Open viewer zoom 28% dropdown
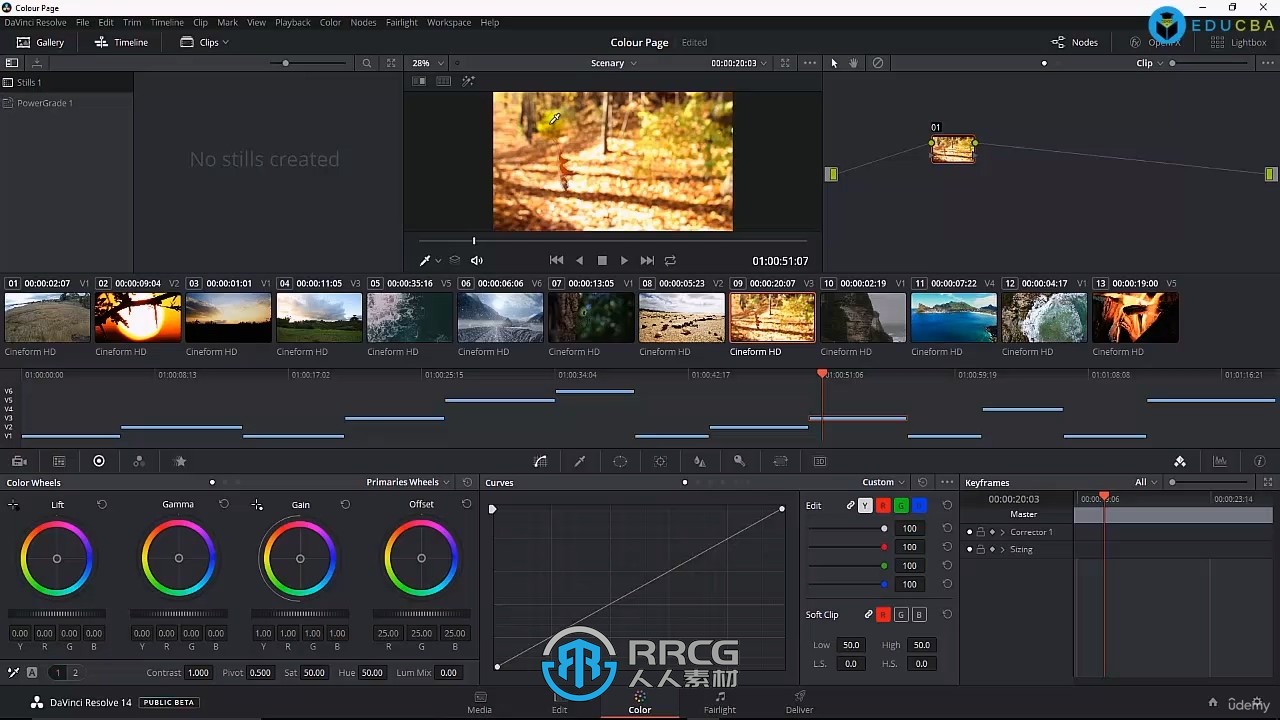 428,63
